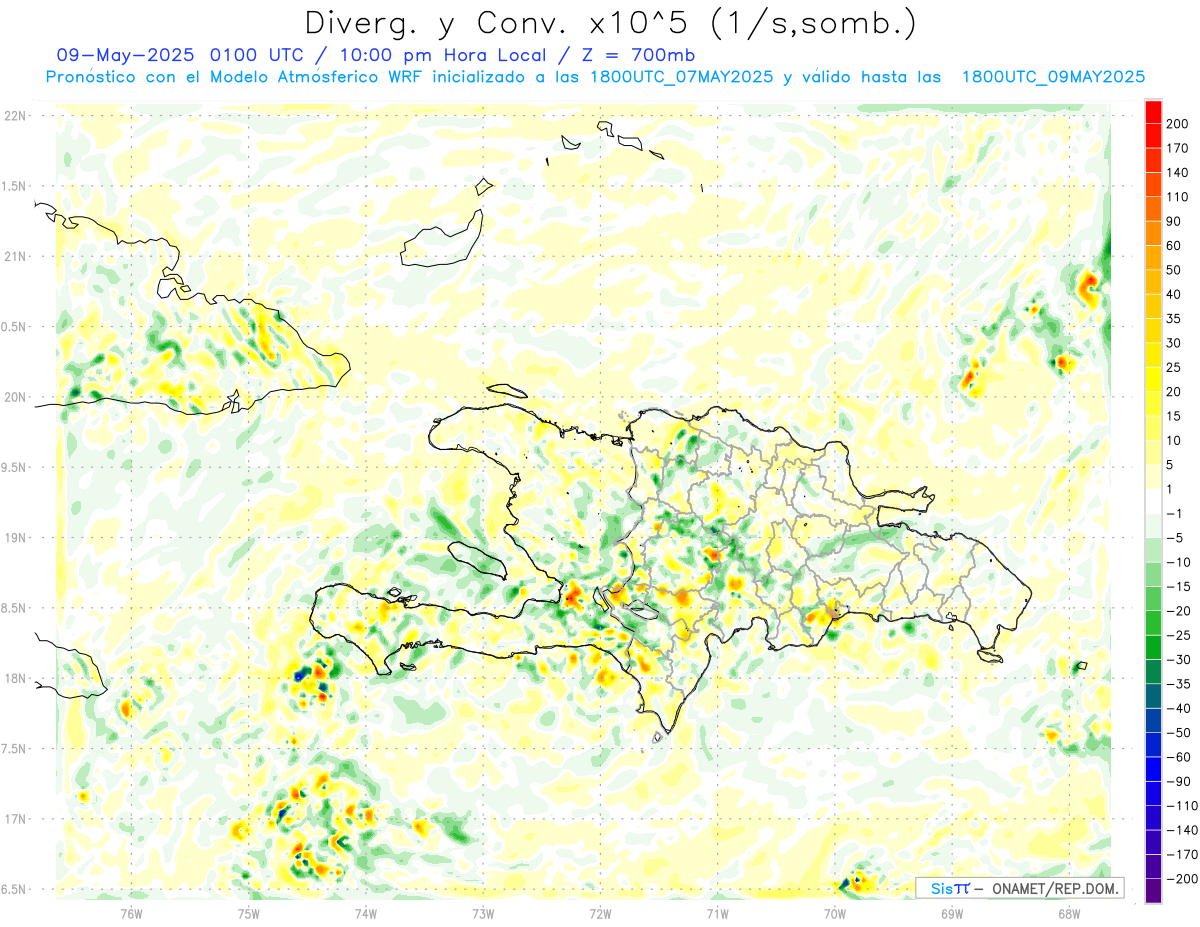1200x927 pixels.
Task: Click the positive colorbar label "15"
Action: (x=1174, y=416)
